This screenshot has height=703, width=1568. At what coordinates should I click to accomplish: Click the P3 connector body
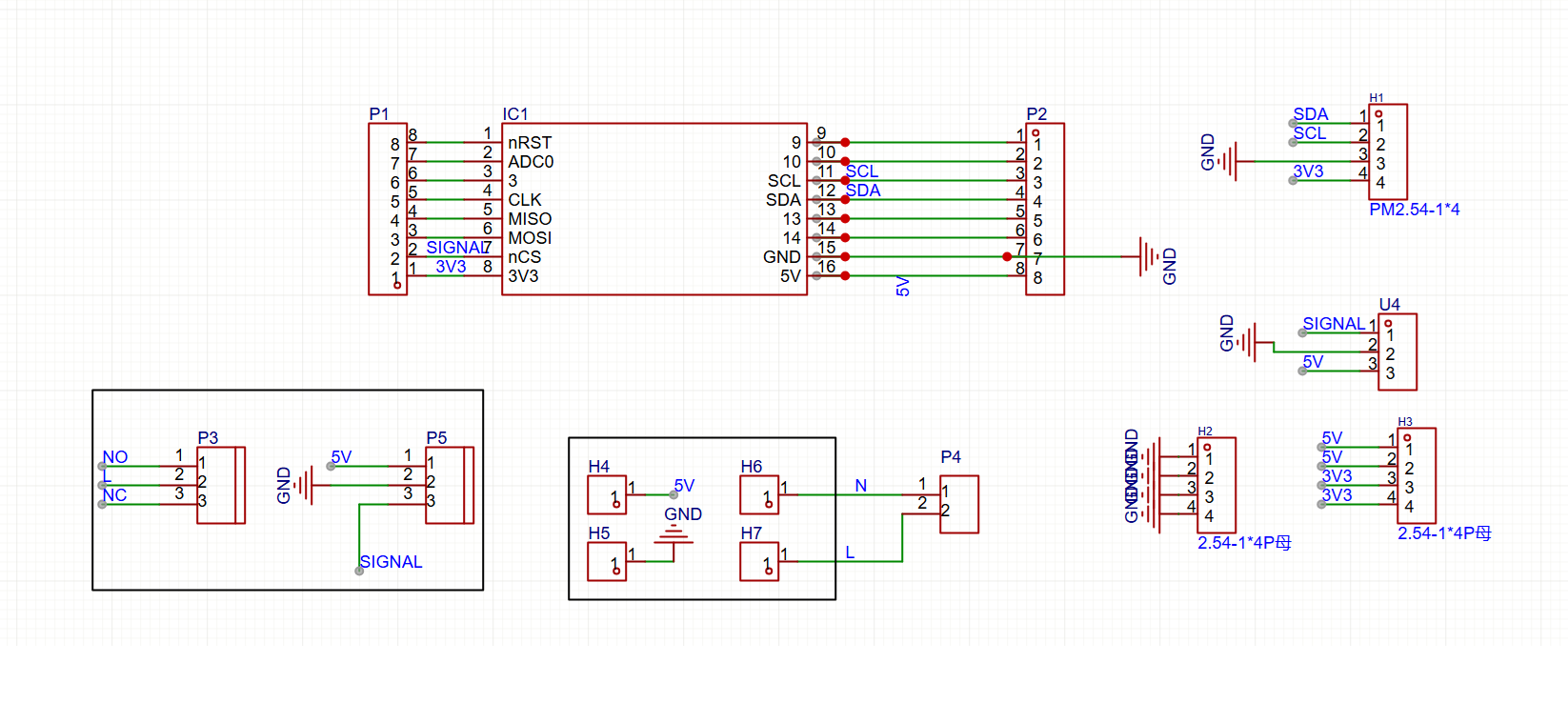[x=221, y=486]
